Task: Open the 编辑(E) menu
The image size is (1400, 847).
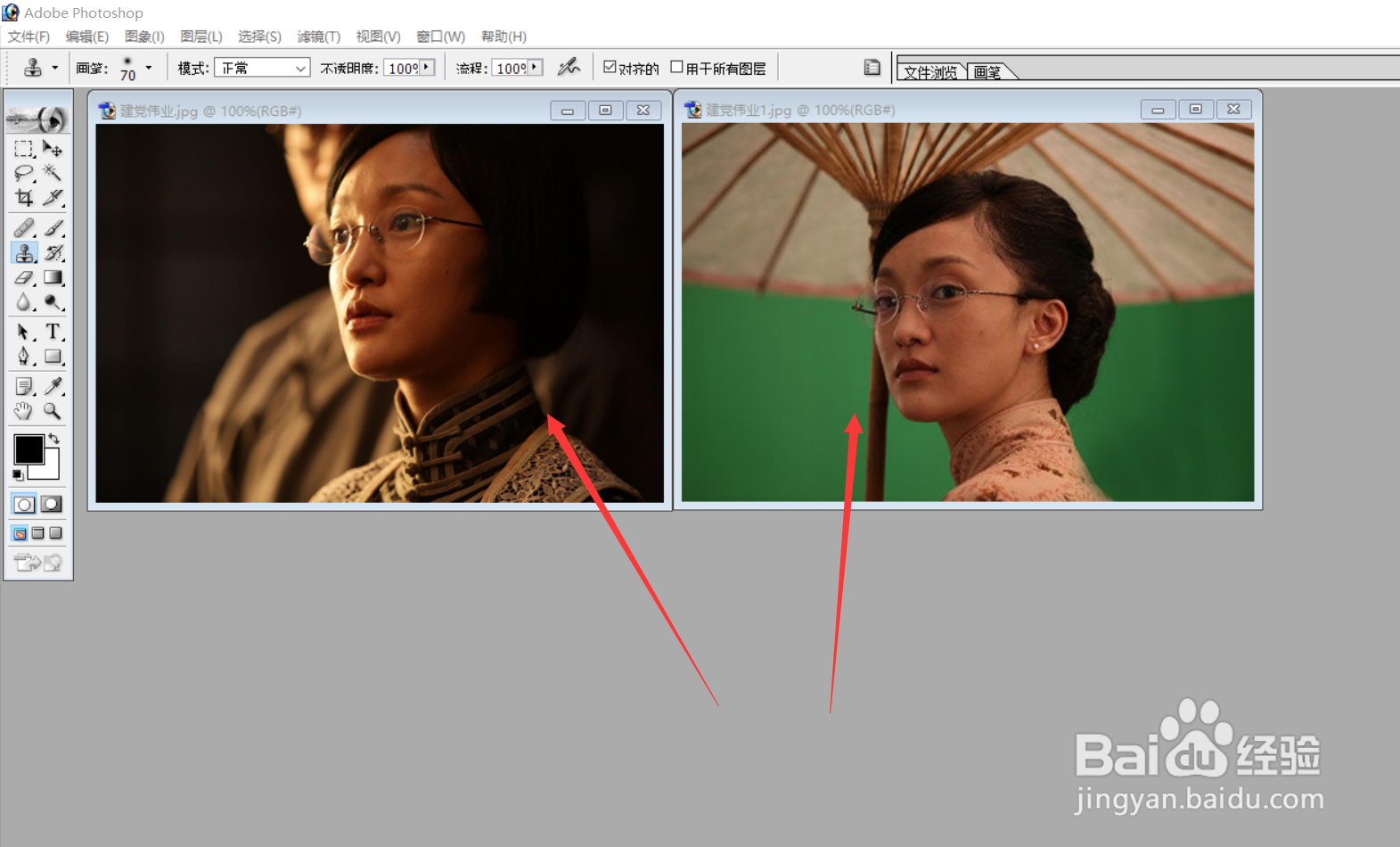Action: tap(86, 37)
